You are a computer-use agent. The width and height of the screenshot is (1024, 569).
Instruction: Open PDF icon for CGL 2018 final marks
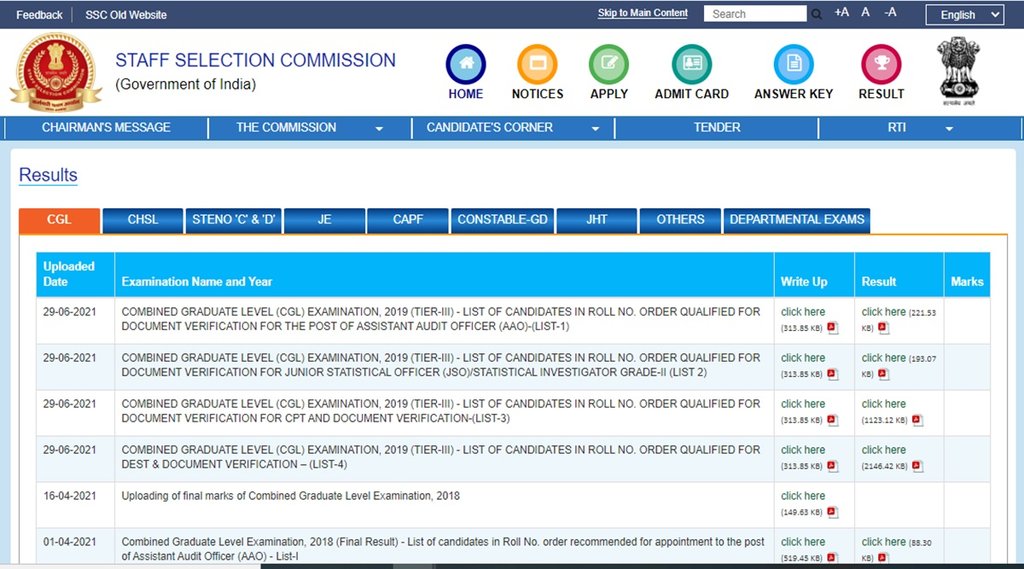(832, 512)
